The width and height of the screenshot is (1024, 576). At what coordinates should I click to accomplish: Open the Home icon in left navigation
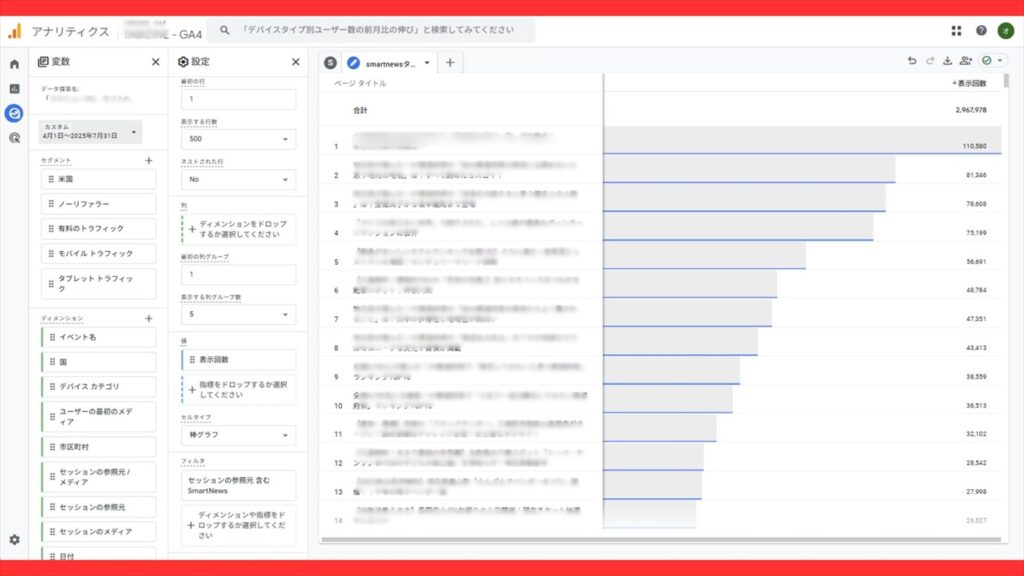(14, 64)
